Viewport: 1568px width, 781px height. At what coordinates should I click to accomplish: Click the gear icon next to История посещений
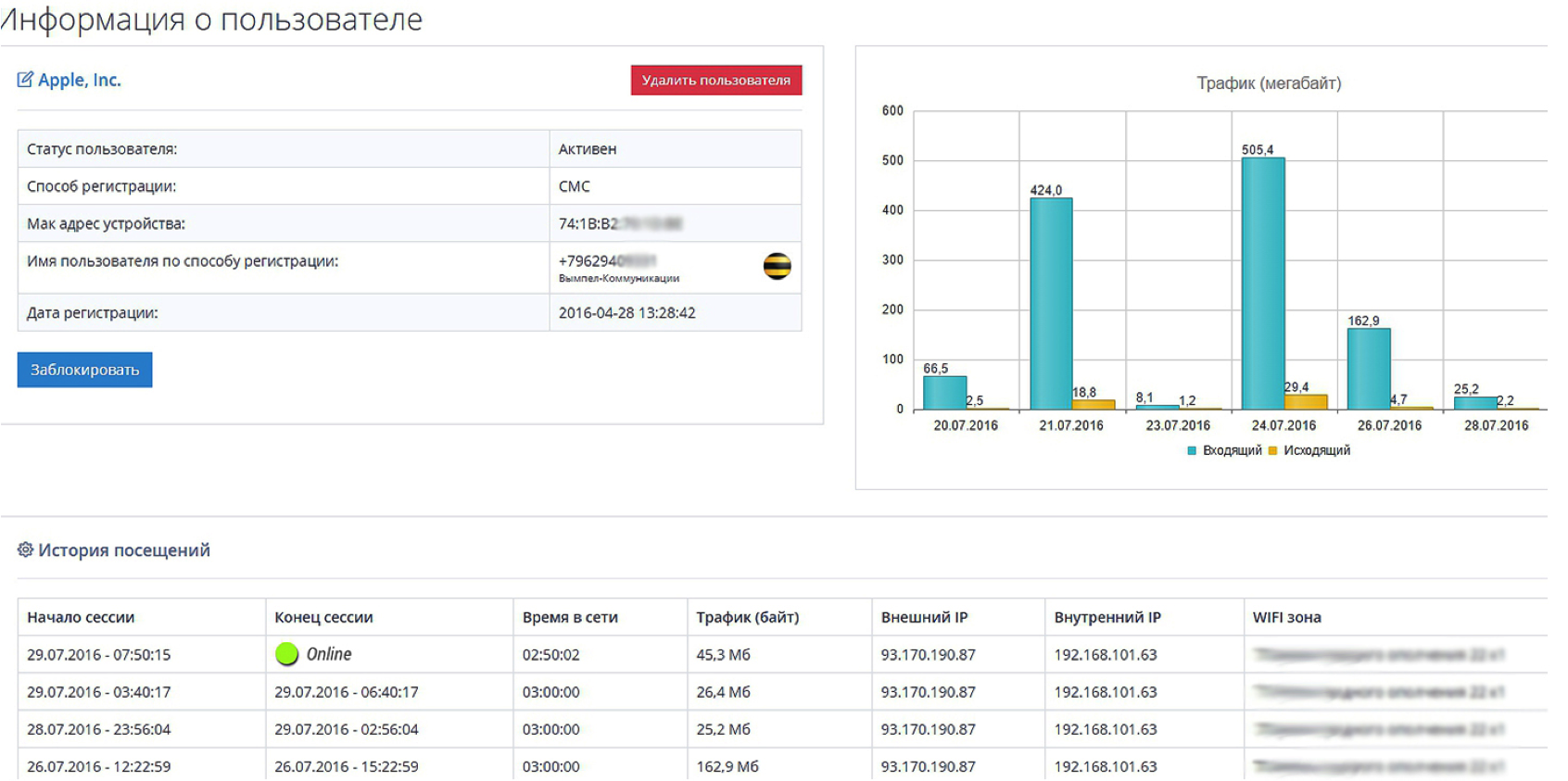(x=25, y=549)
